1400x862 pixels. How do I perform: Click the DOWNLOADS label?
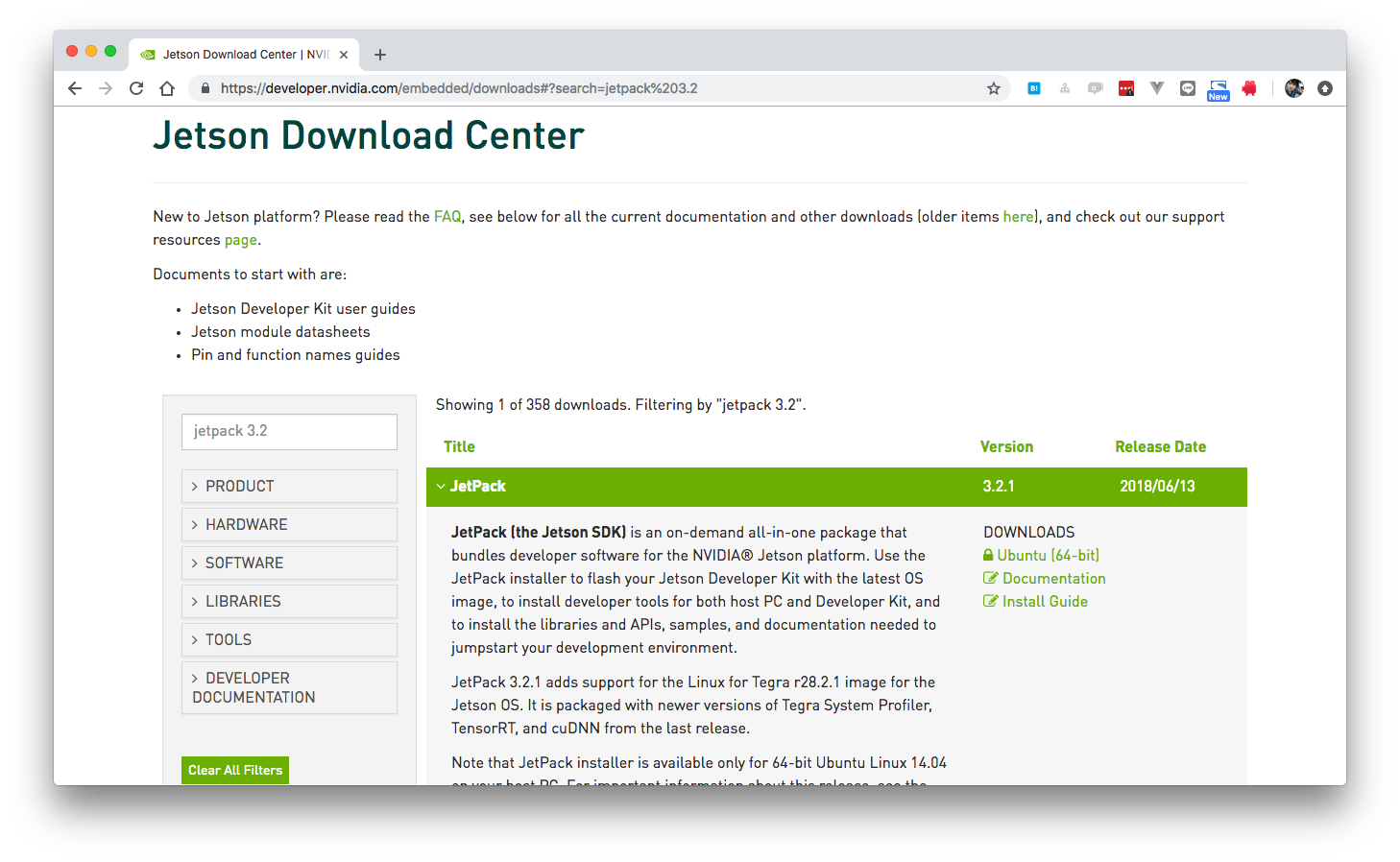click(x=1029, y=532)
